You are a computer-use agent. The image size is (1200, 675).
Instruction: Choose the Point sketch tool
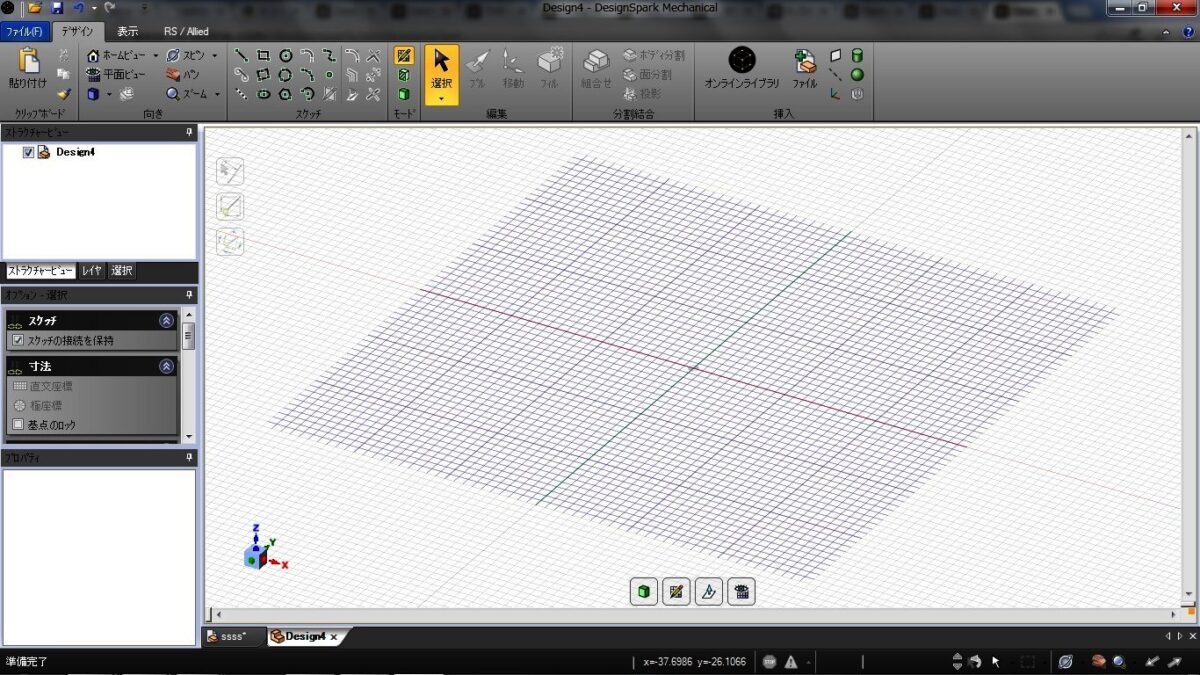point(329,75)
